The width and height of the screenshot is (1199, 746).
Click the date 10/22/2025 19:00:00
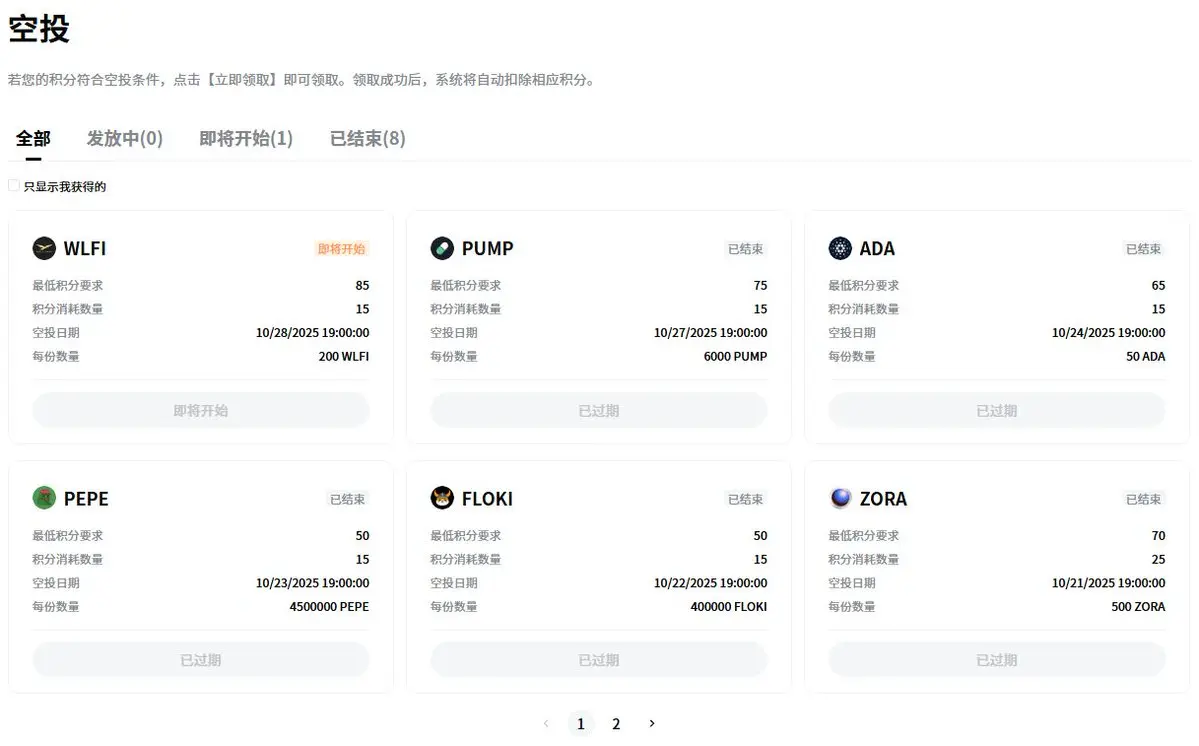click(710, 582)
